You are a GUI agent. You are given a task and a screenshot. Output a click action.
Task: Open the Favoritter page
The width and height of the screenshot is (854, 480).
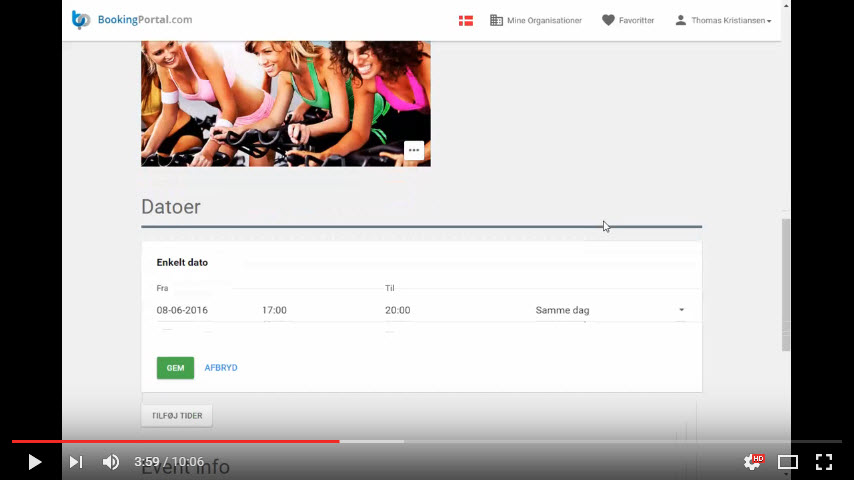(628, 20)
